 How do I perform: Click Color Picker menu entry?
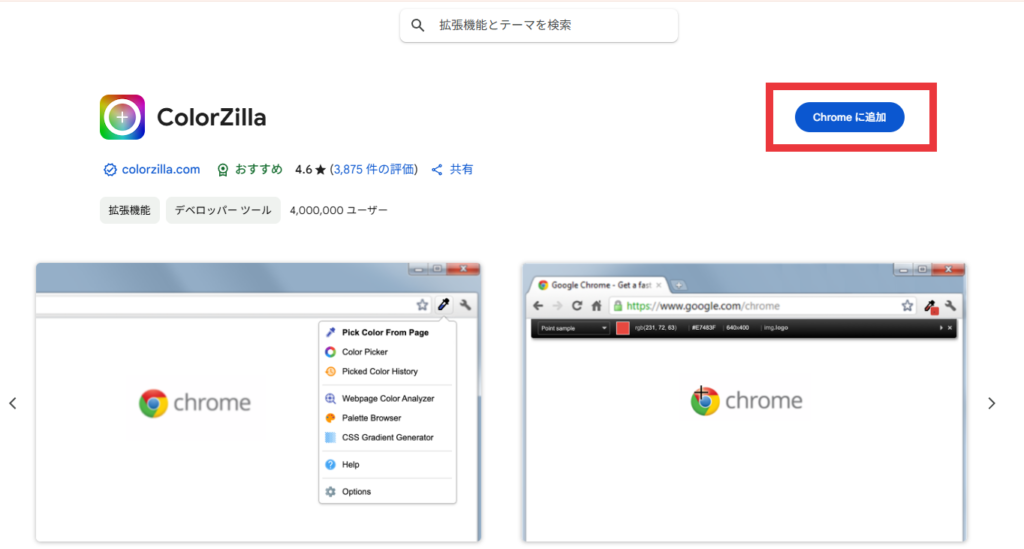[x=364, y=352]
